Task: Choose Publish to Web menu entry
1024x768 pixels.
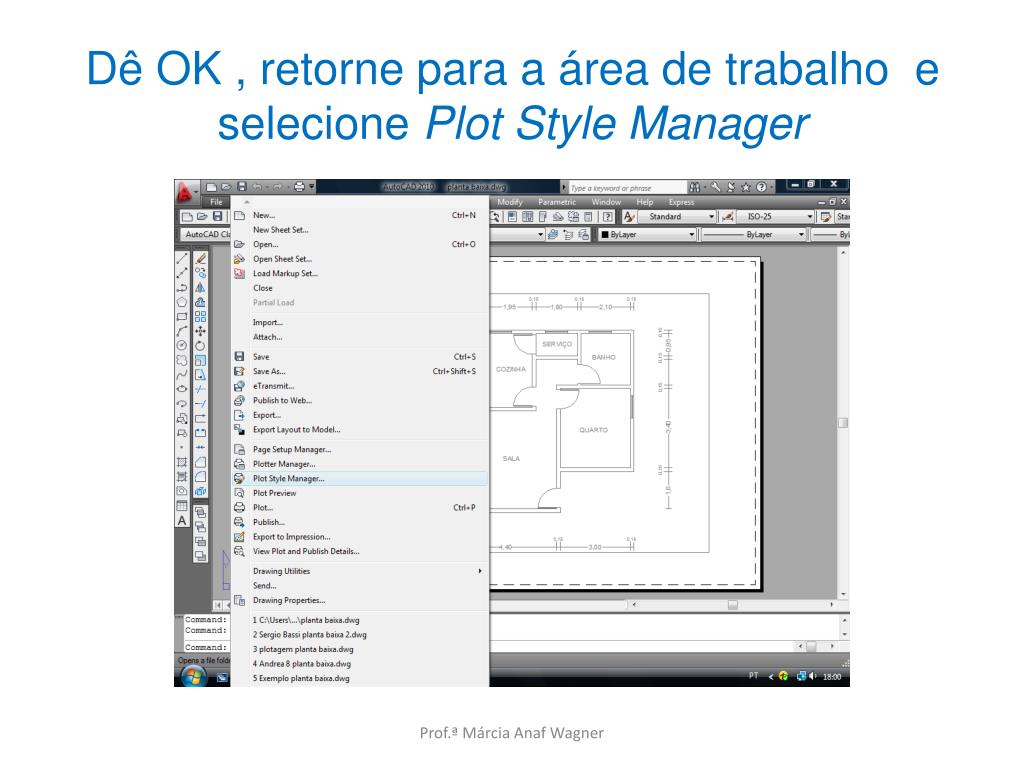Action: [x=360, y=400]
